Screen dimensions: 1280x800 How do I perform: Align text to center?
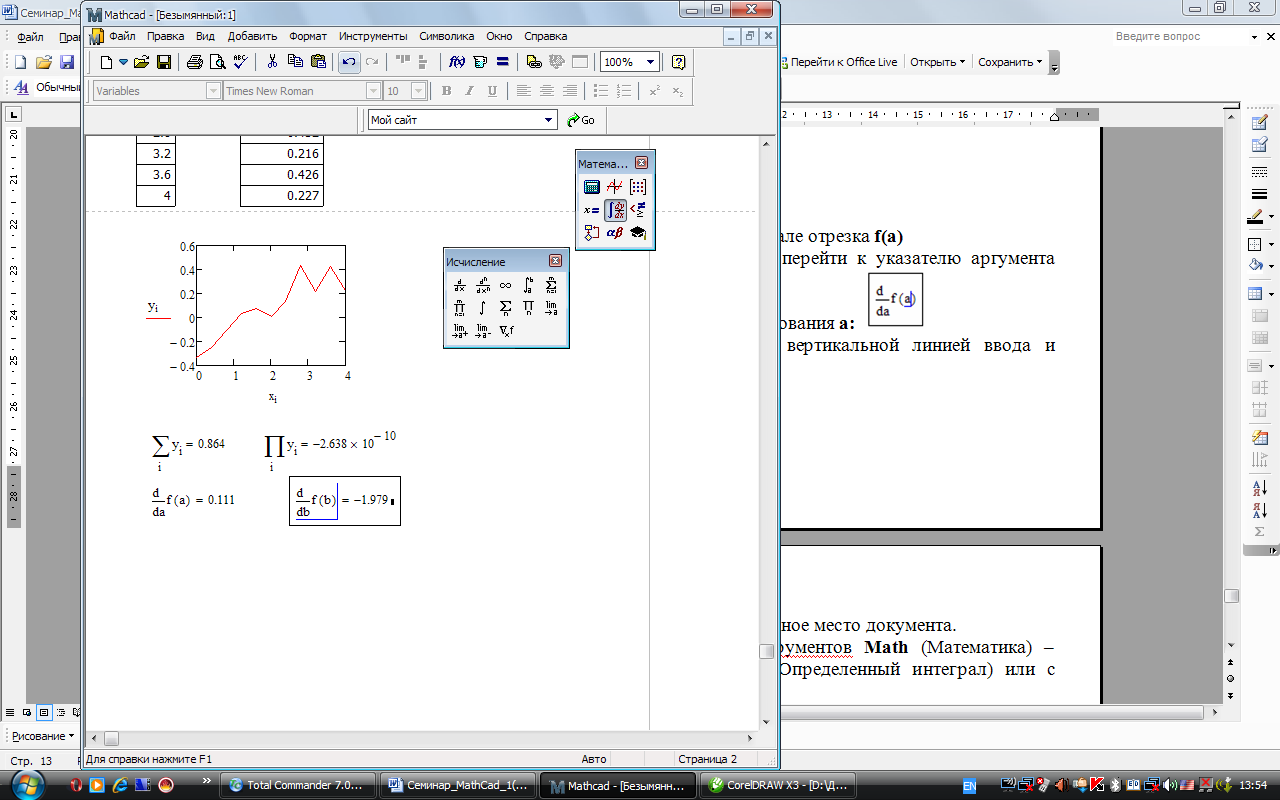[547, 91]
